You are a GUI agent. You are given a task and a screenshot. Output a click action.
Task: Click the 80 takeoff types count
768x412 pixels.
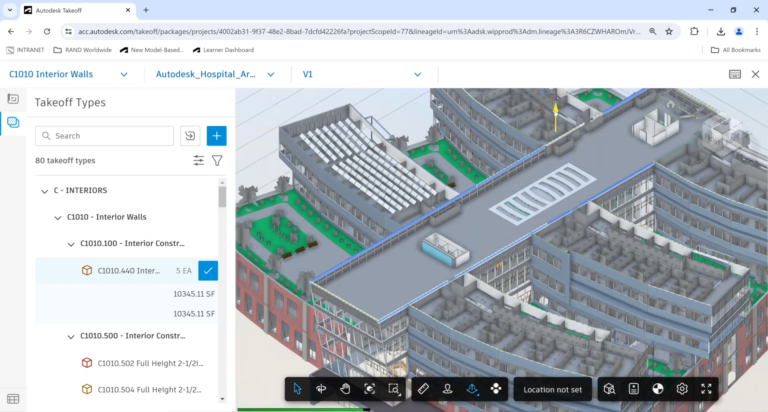(65, 160)
